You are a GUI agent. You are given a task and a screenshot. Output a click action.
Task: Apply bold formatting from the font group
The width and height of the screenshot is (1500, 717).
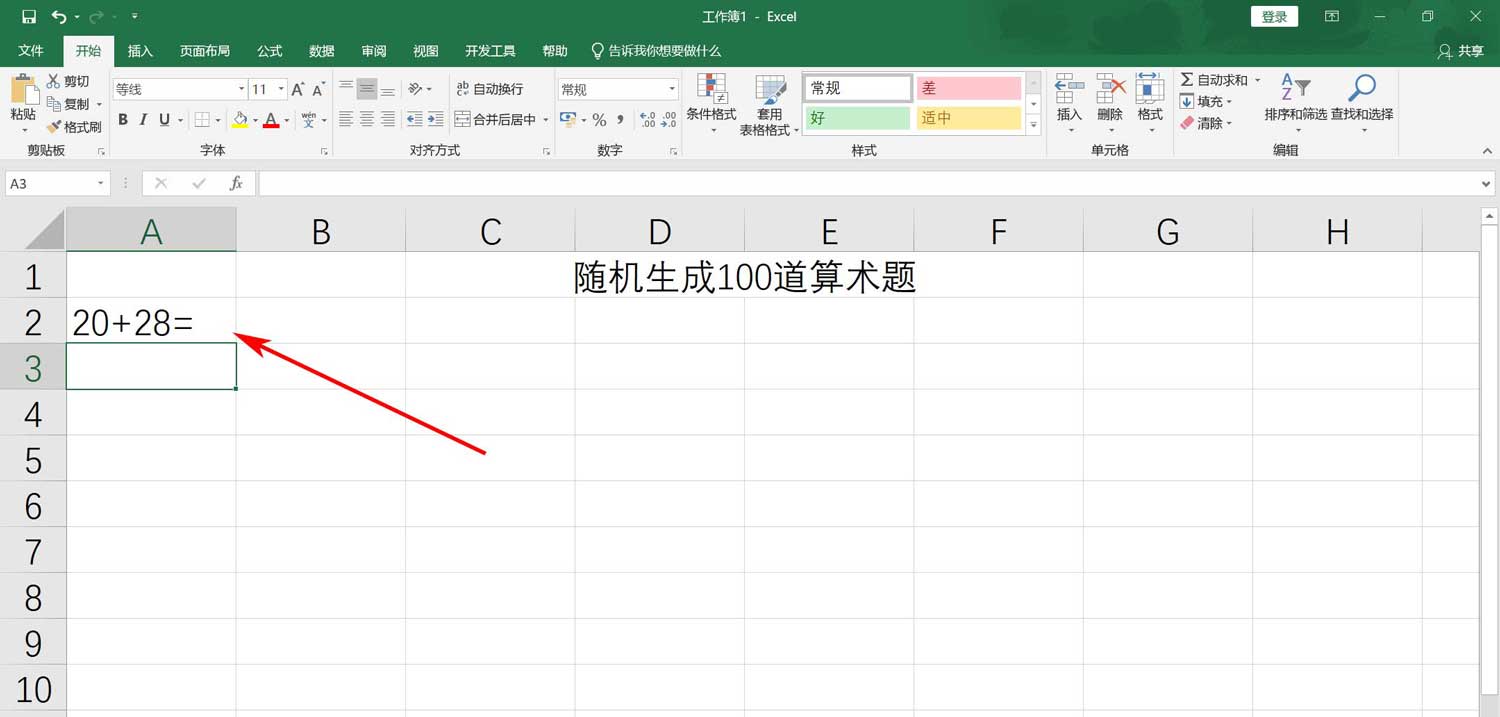tap(123, 120)
